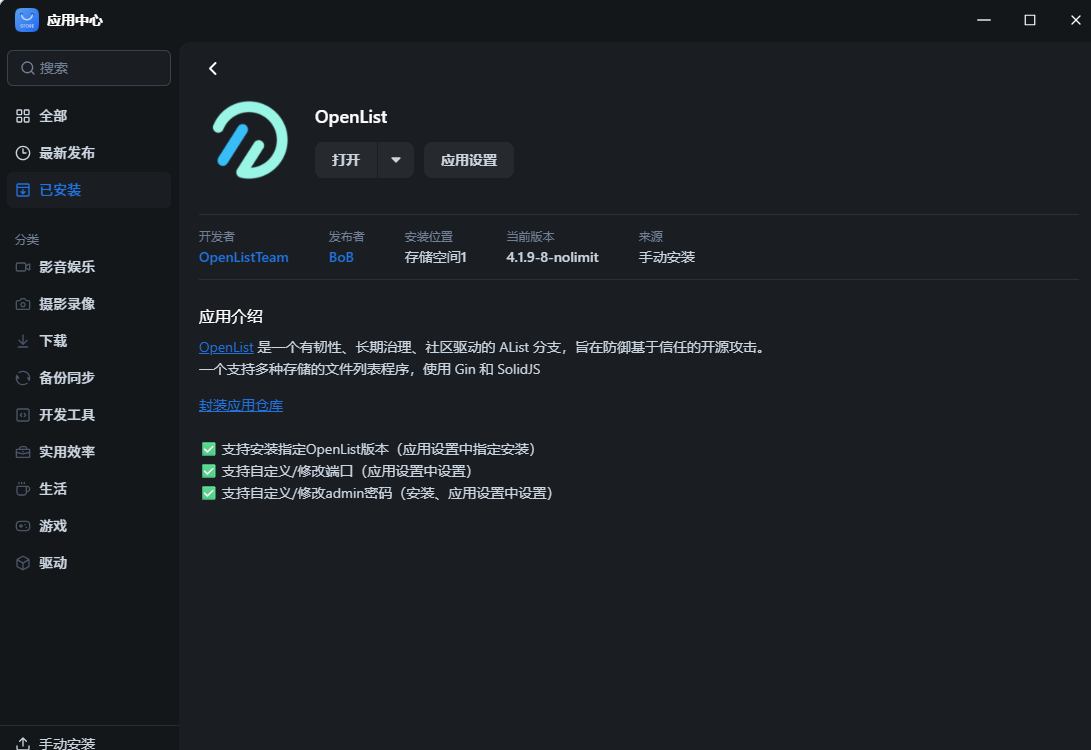Click into the 搜索 search field
This screenshot has width=1091, height=750.
(89, 68)
